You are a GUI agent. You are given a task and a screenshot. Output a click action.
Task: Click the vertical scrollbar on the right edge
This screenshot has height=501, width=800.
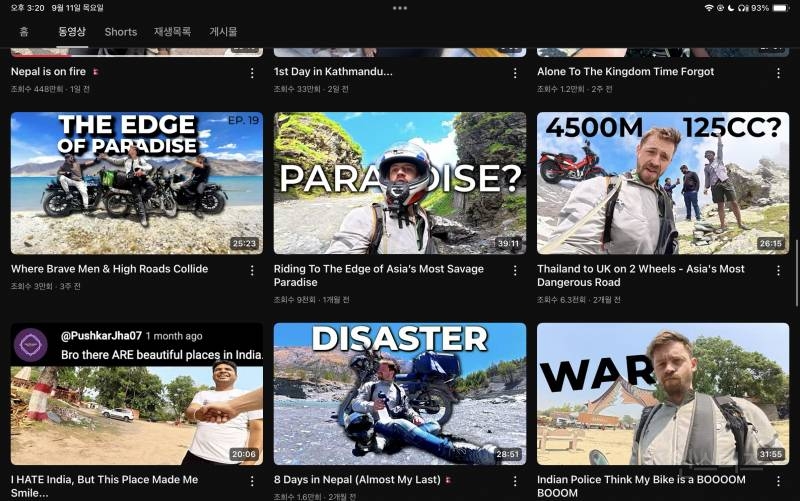click(797, 273)
